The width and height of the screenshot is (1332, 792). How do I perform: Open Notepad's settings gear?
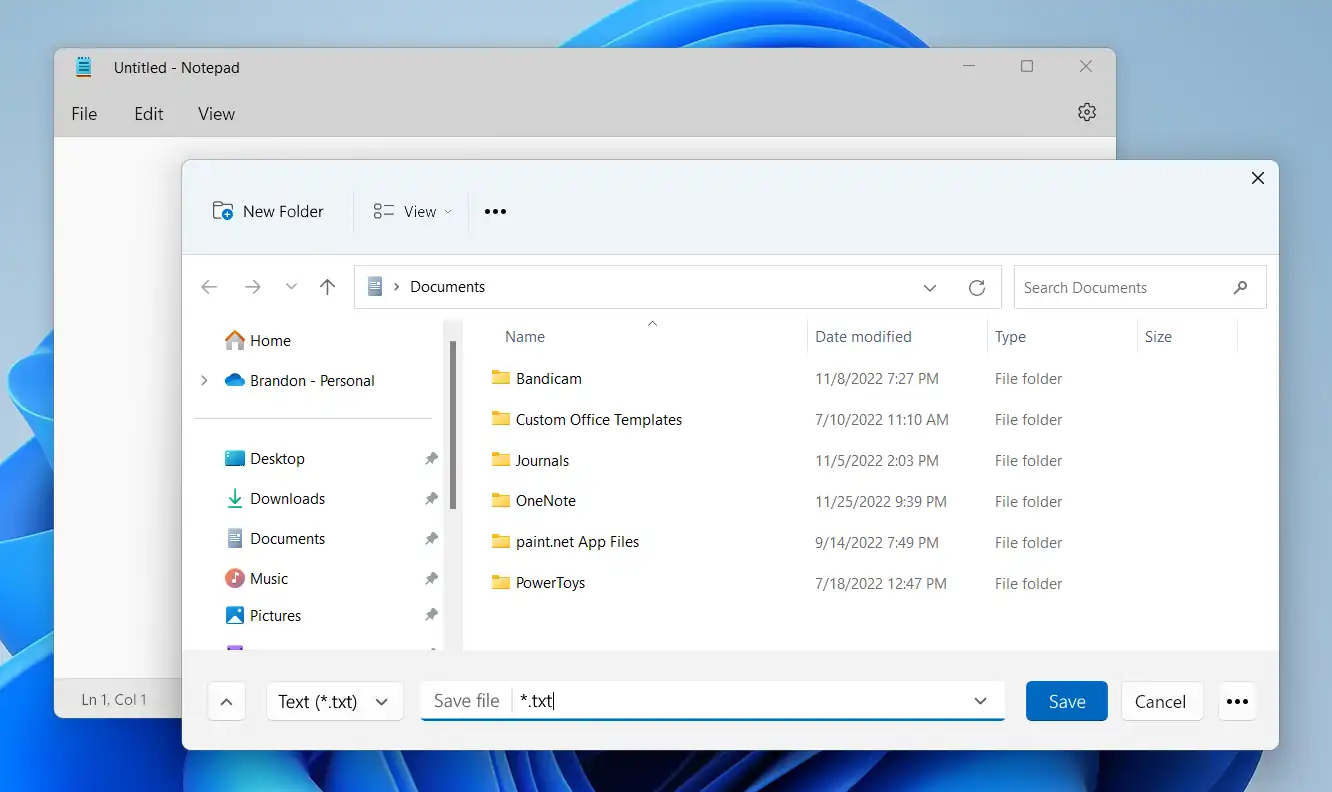pyautogui.click(x=1087, y=112)
